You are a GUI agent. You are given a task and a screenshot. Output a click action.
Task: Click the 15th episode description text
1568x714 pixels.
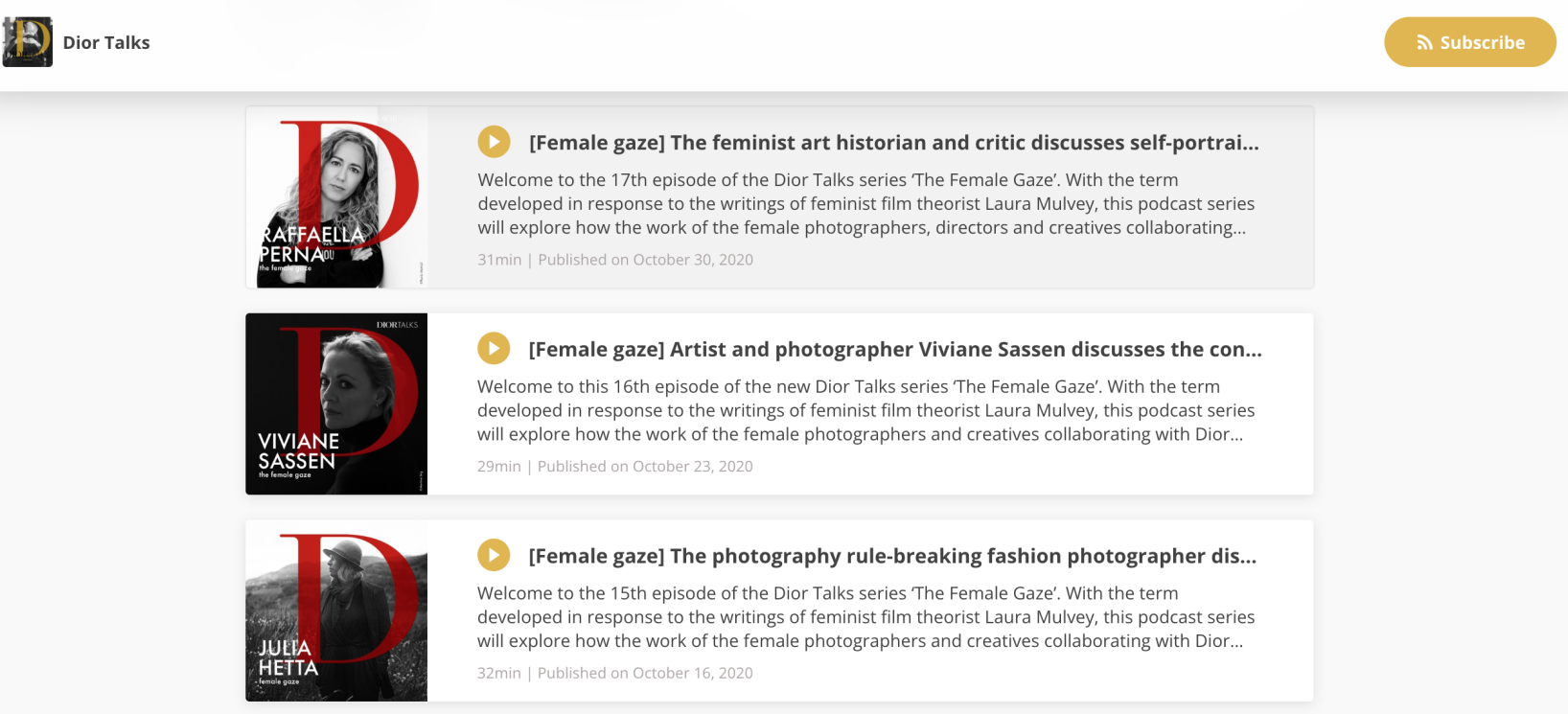point(865,617)
